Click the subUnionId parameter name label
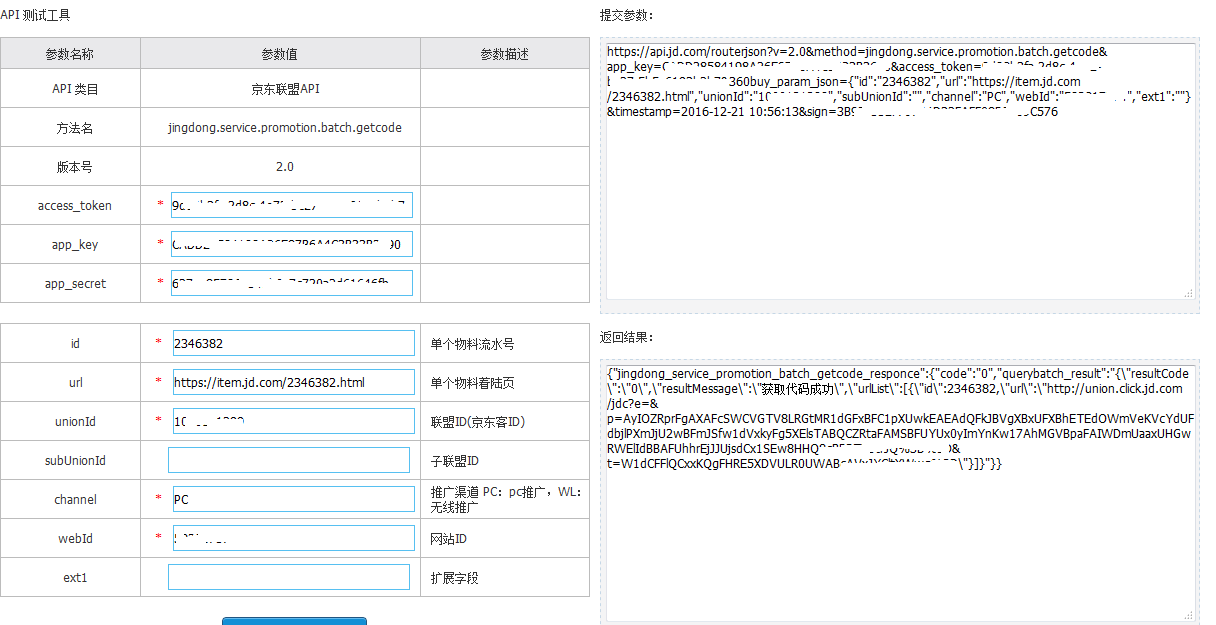The image size is (1216, 625). (75, 461)
